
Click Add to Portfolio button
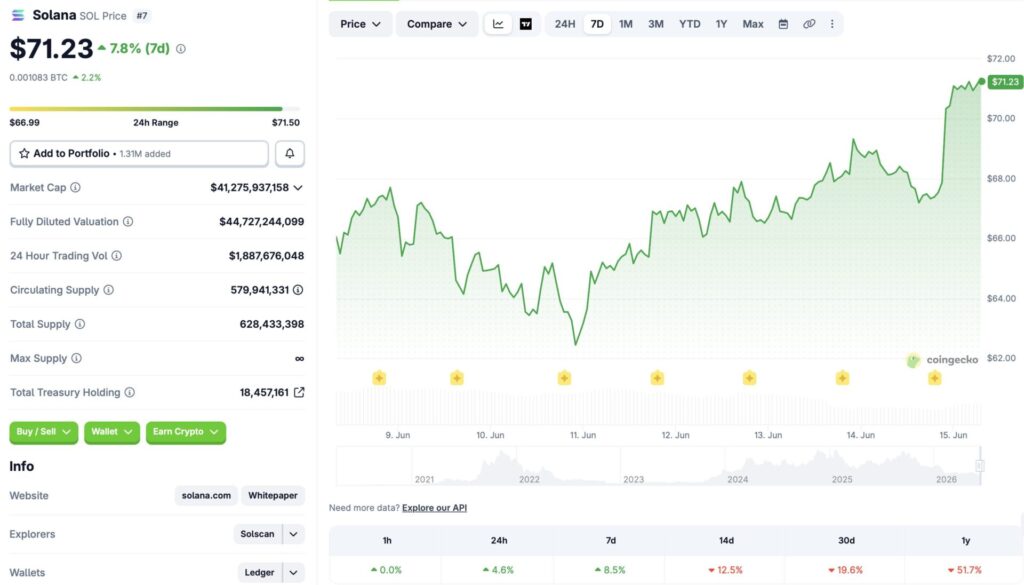tap(139, 153)
